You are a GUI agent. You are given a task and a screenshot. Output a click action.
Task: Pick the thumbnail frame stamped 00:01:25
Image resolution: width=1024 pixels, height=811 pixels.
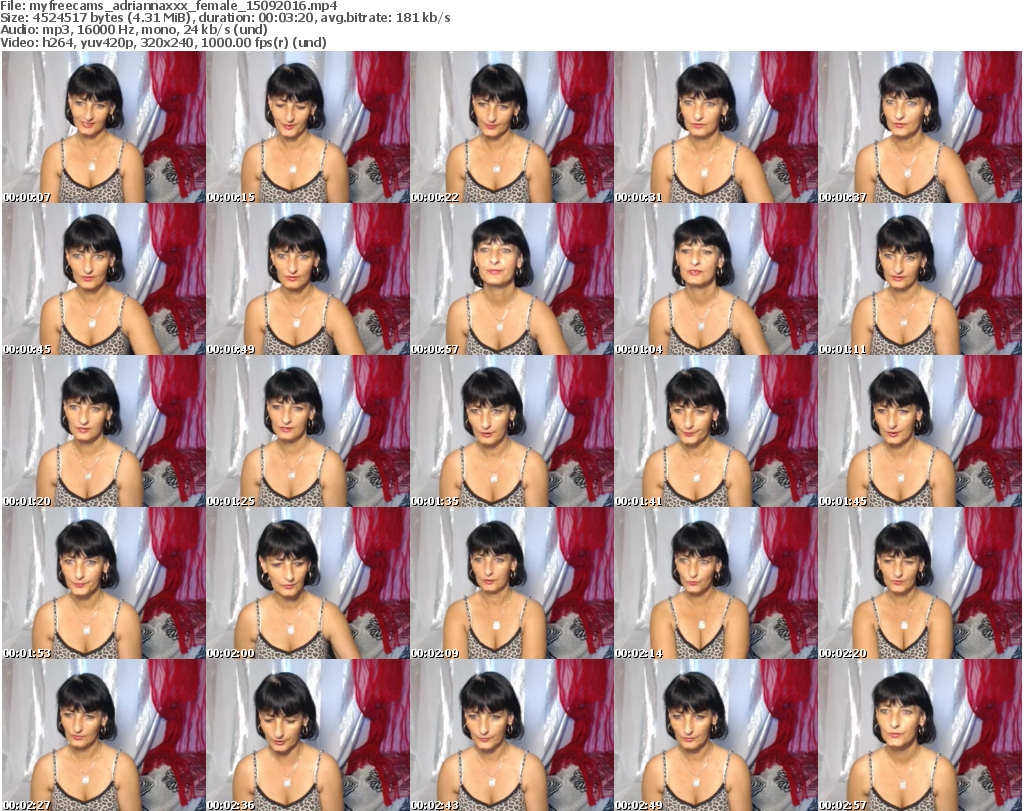click(x=308, y=431)
